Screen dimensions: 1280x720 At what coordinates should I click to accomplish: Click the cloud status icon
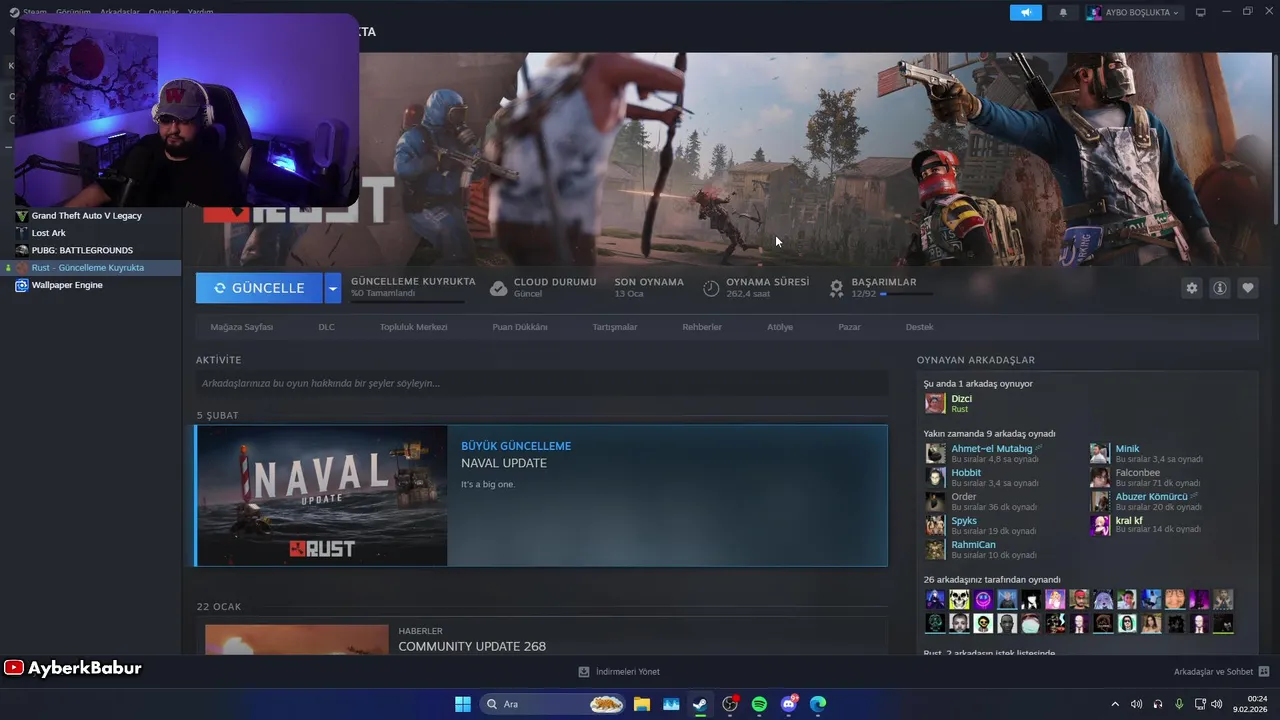coord(498,288)
